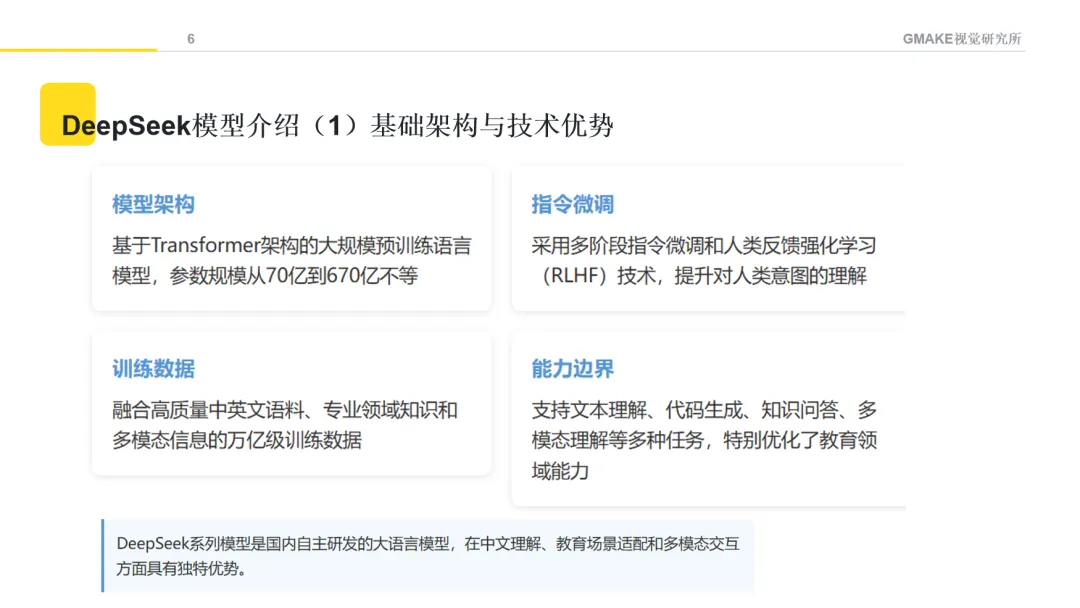
Task: Select the '训练数据' card heading
Action: (154, 368)
